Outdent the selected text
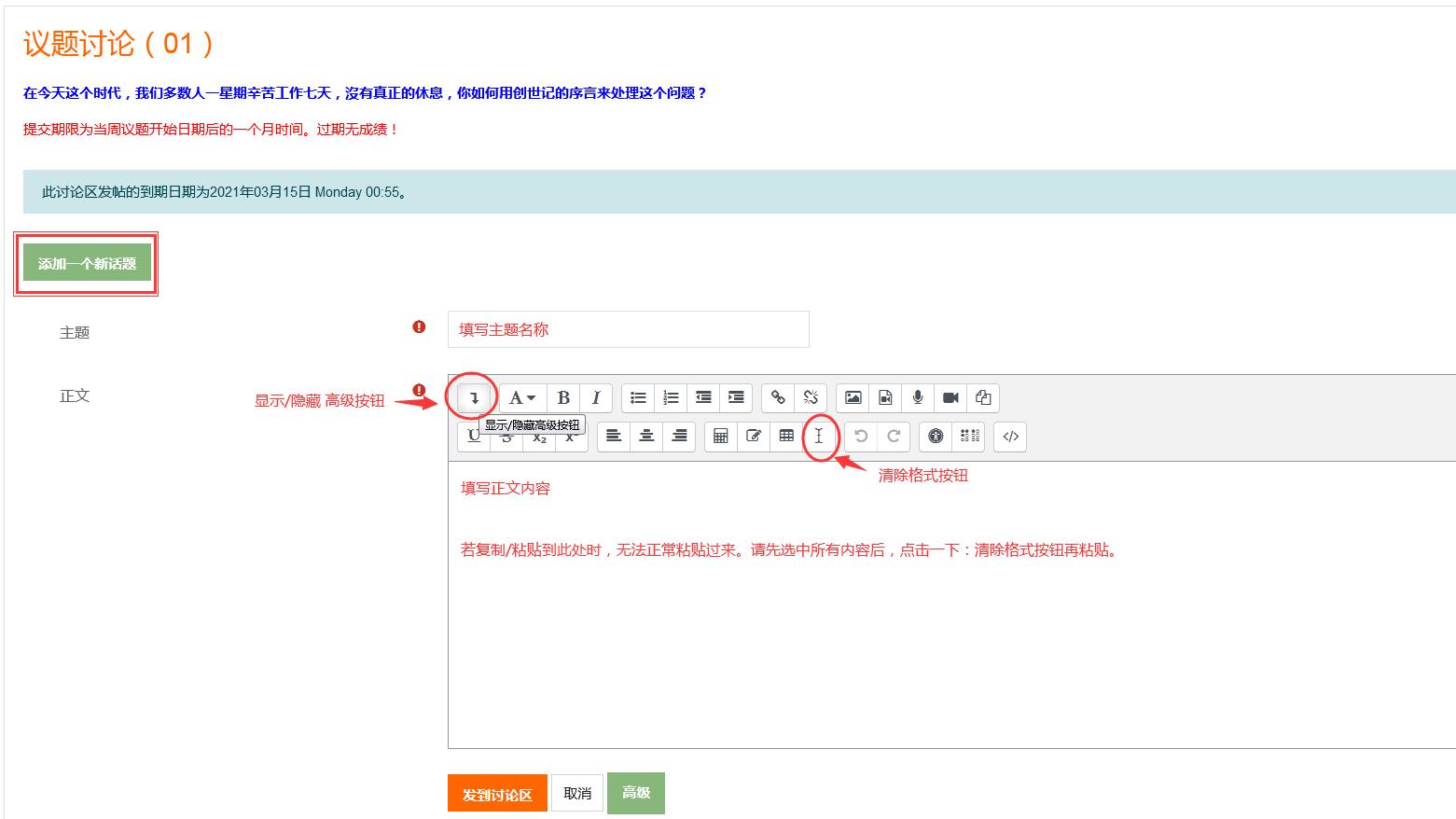 (703, 397)
